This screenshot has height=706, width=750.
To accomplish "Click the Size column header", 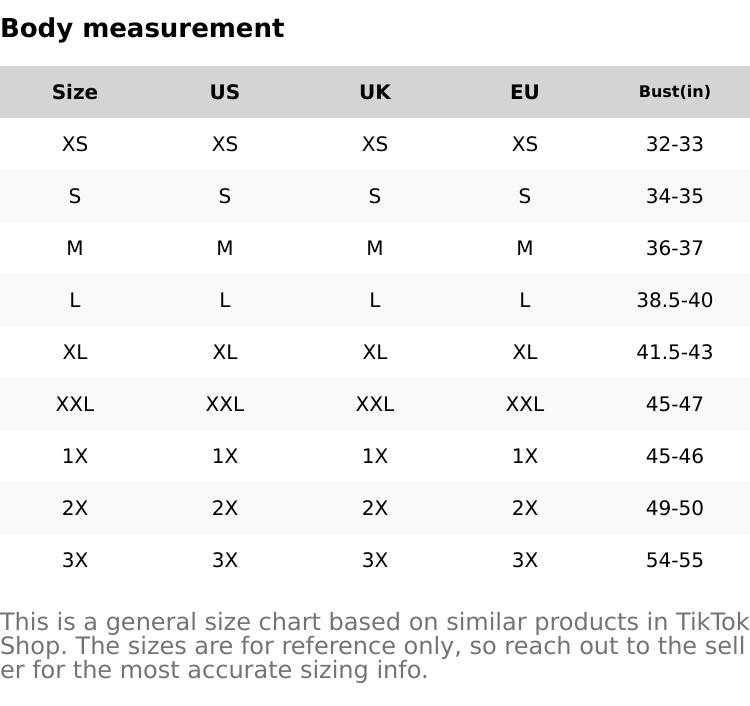I will [75, 92].
